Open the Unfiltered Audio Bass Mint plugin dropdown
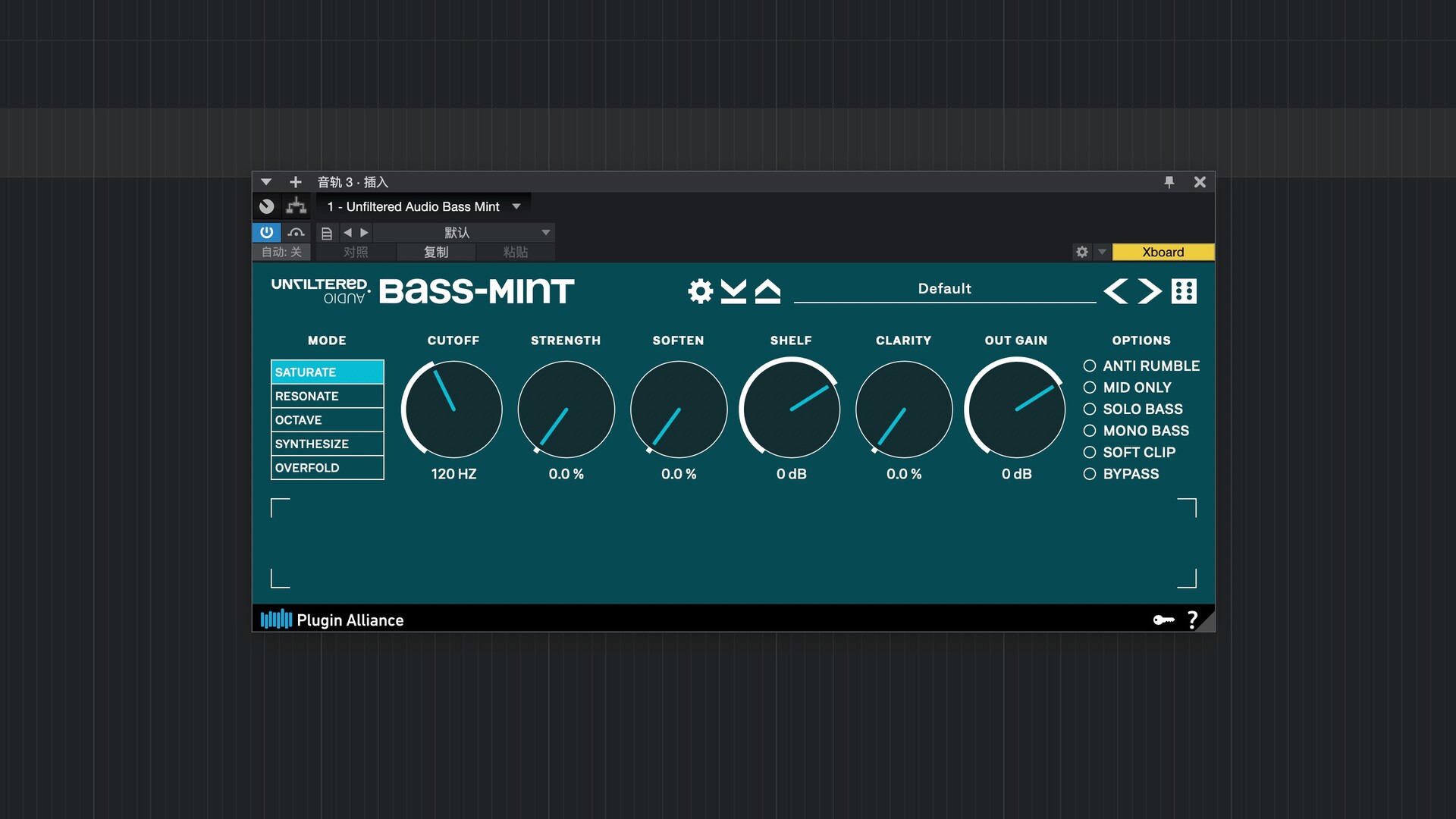This screenshot has height=819, width=1456. pyautogui.click(x=424, y=206)
